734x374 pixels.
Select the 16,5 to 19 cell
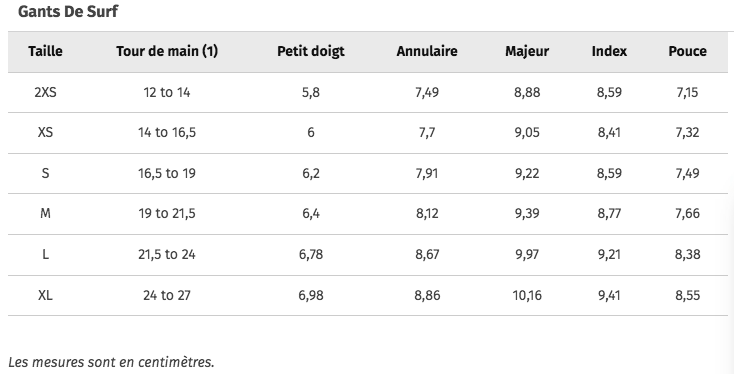[167, 173]
